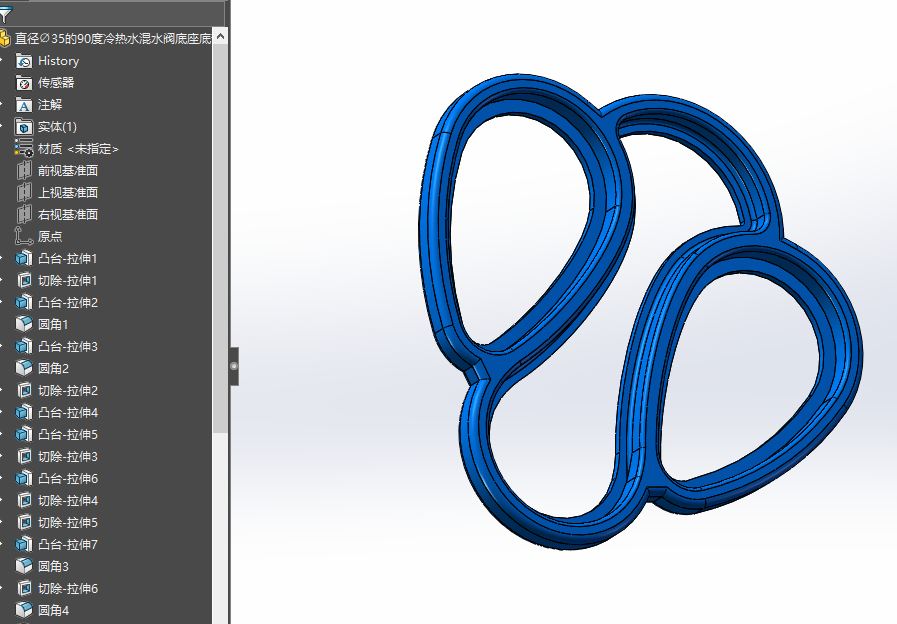Click the 材质 <未指定> material icon
This screenshot has height=624, width=897.
(23, 149)
